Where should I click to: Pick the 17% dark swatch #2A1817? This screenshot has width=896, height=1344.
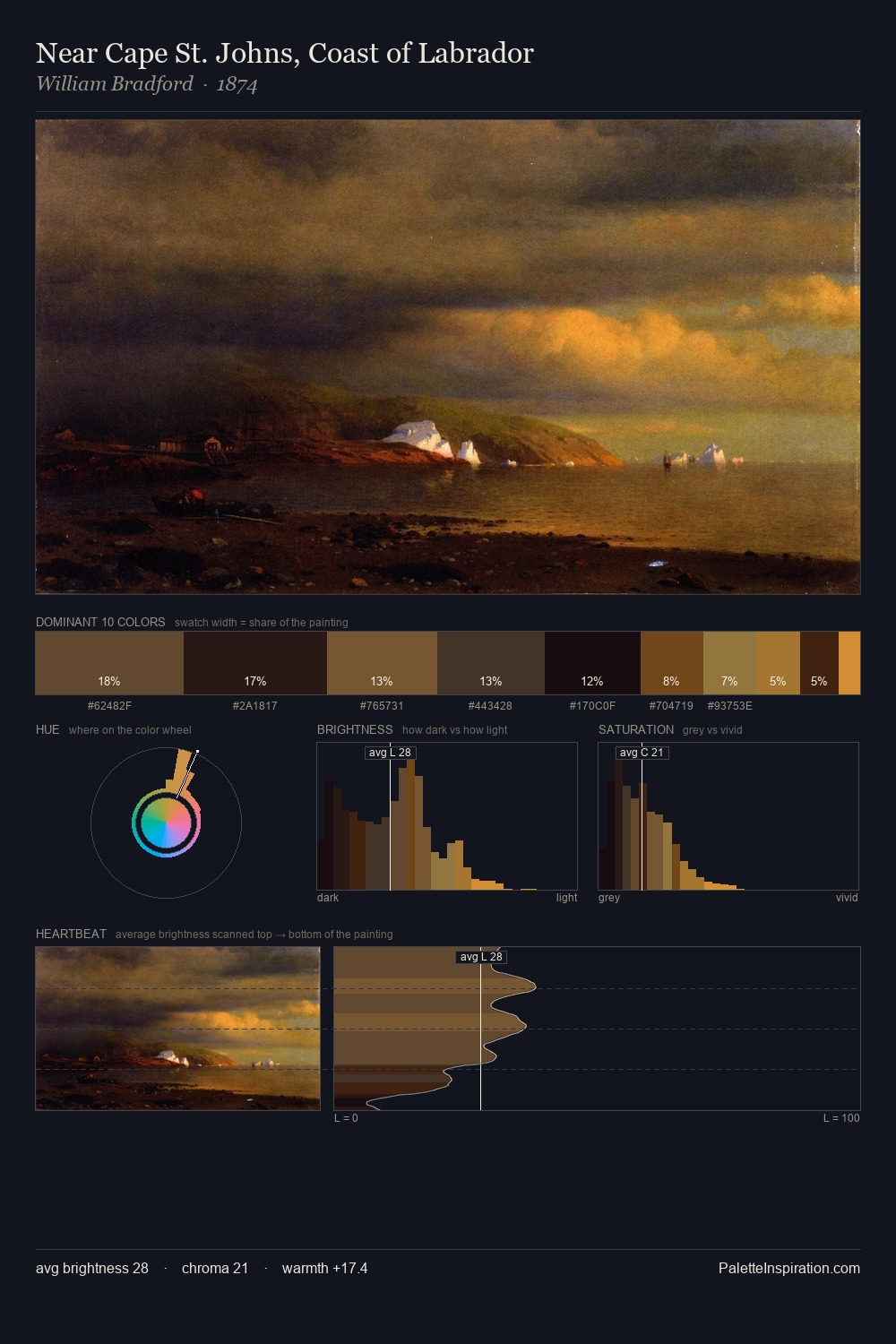click(x=255, y=663)
